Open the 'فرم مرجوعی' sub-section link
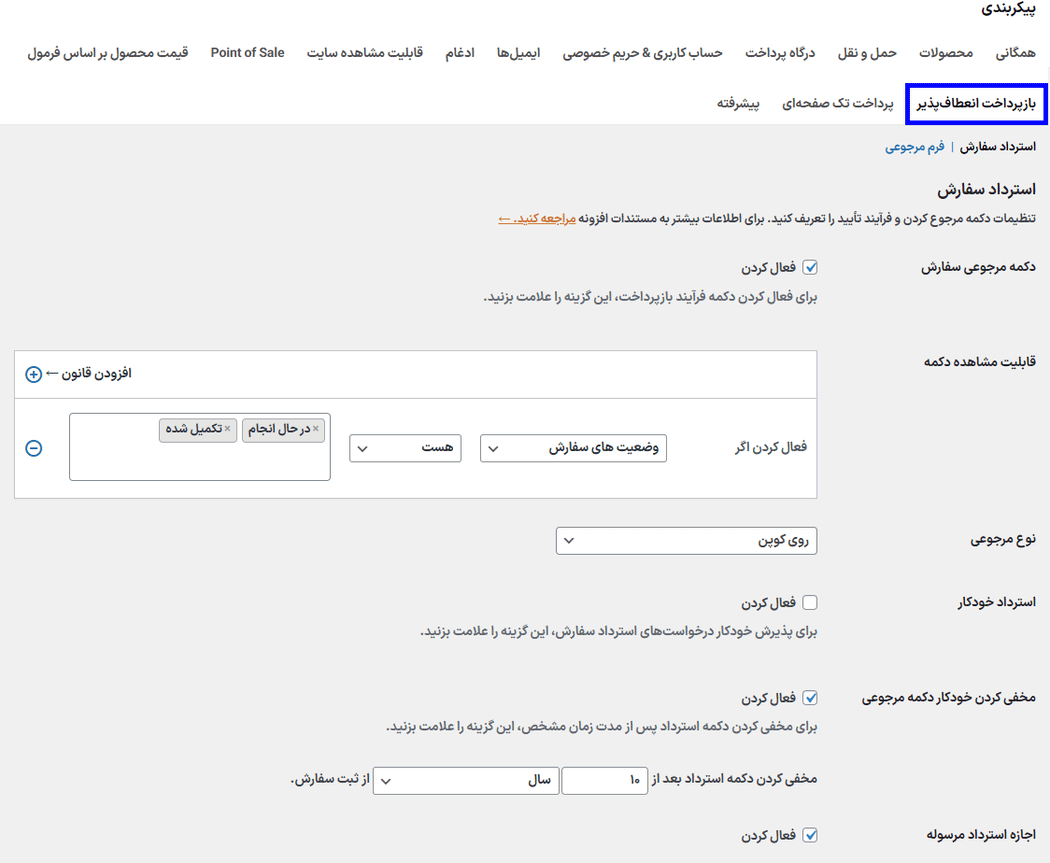Viewport: 1050px width, 863px height. [914, 147]
